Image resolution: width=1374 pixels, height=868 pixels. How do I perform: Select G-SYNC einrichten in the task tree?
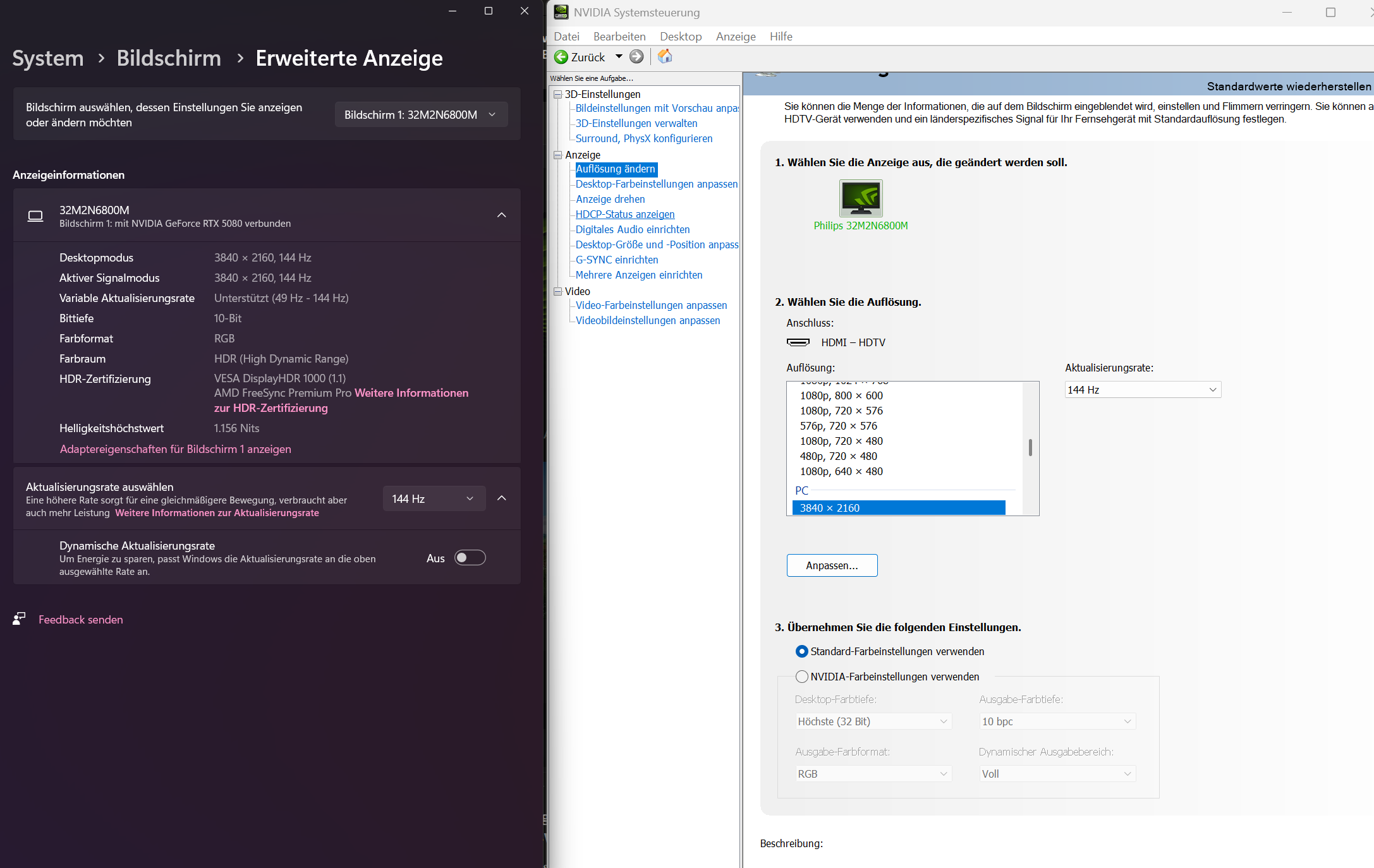(x=616, y=260)
